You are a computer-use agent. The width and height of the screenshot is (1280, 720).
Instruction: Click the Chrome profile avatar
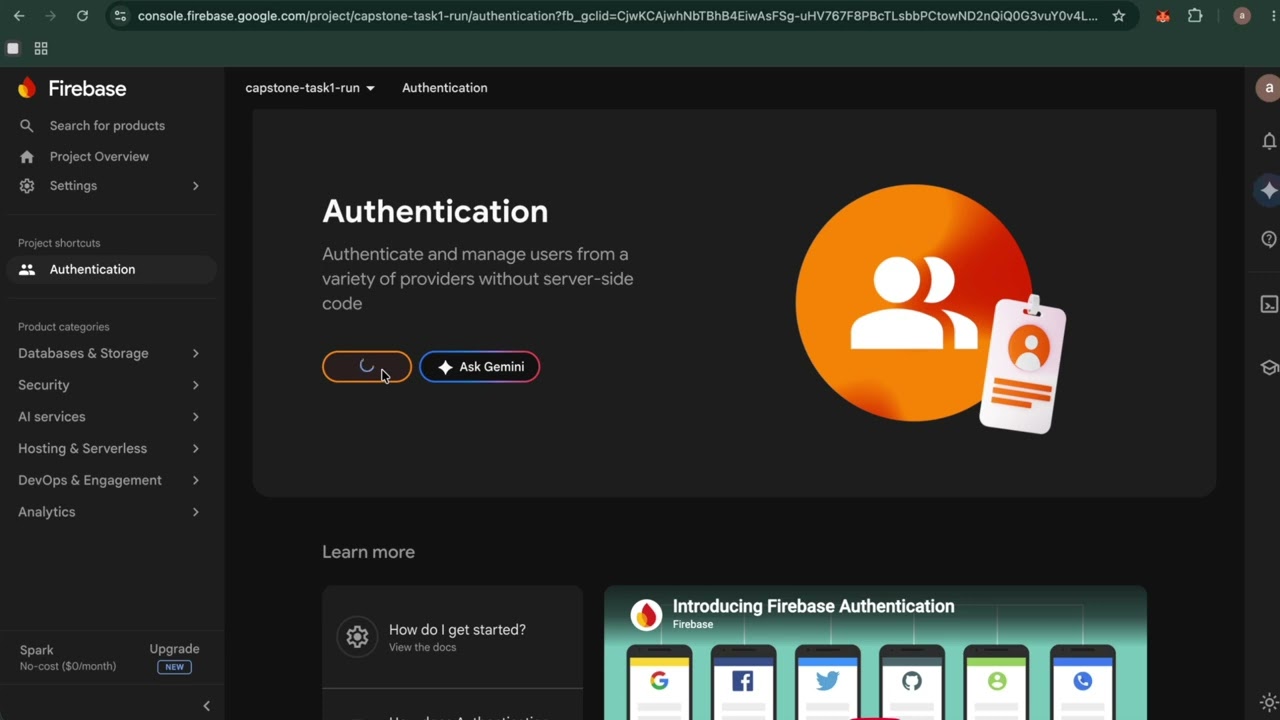point(1242,16)
